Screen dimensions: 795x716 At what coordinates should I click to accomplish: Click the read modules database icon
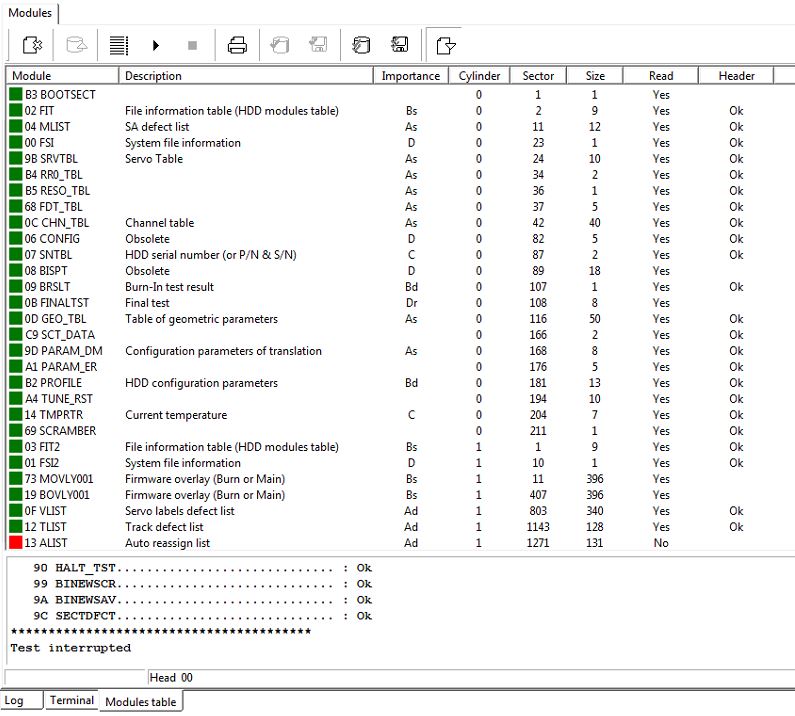[x=361, y=45]
